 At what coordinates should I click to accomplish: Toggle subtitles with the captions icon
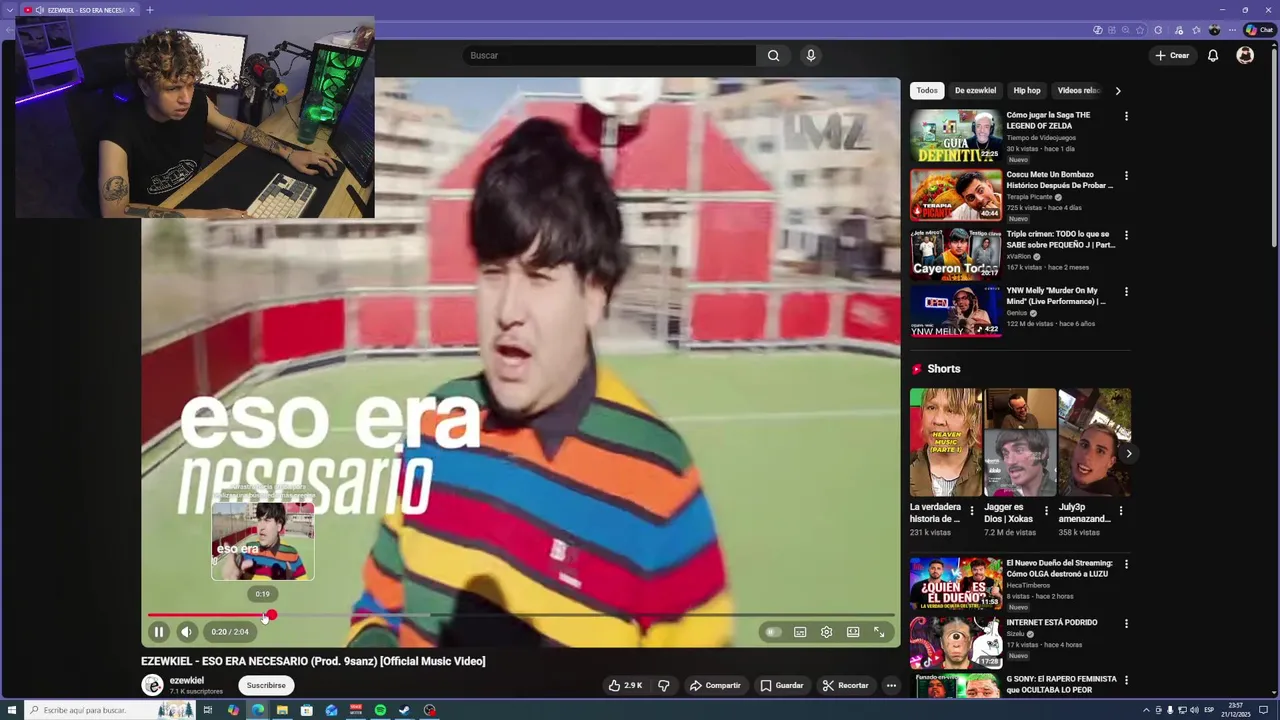[800, 632]
